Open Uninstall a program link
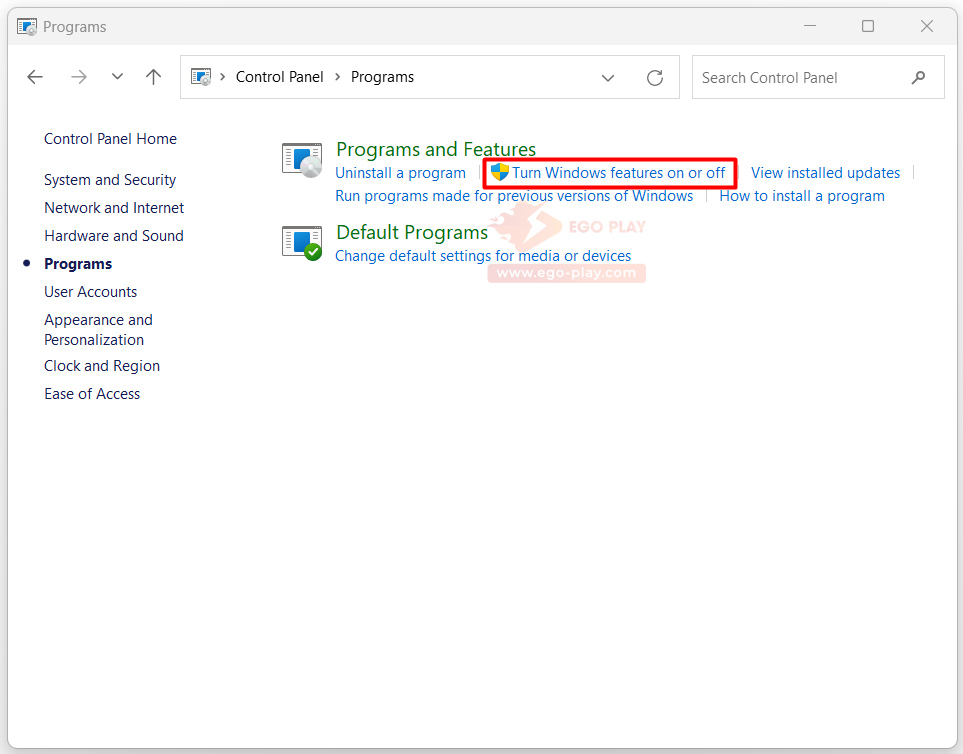 [400, 173]
